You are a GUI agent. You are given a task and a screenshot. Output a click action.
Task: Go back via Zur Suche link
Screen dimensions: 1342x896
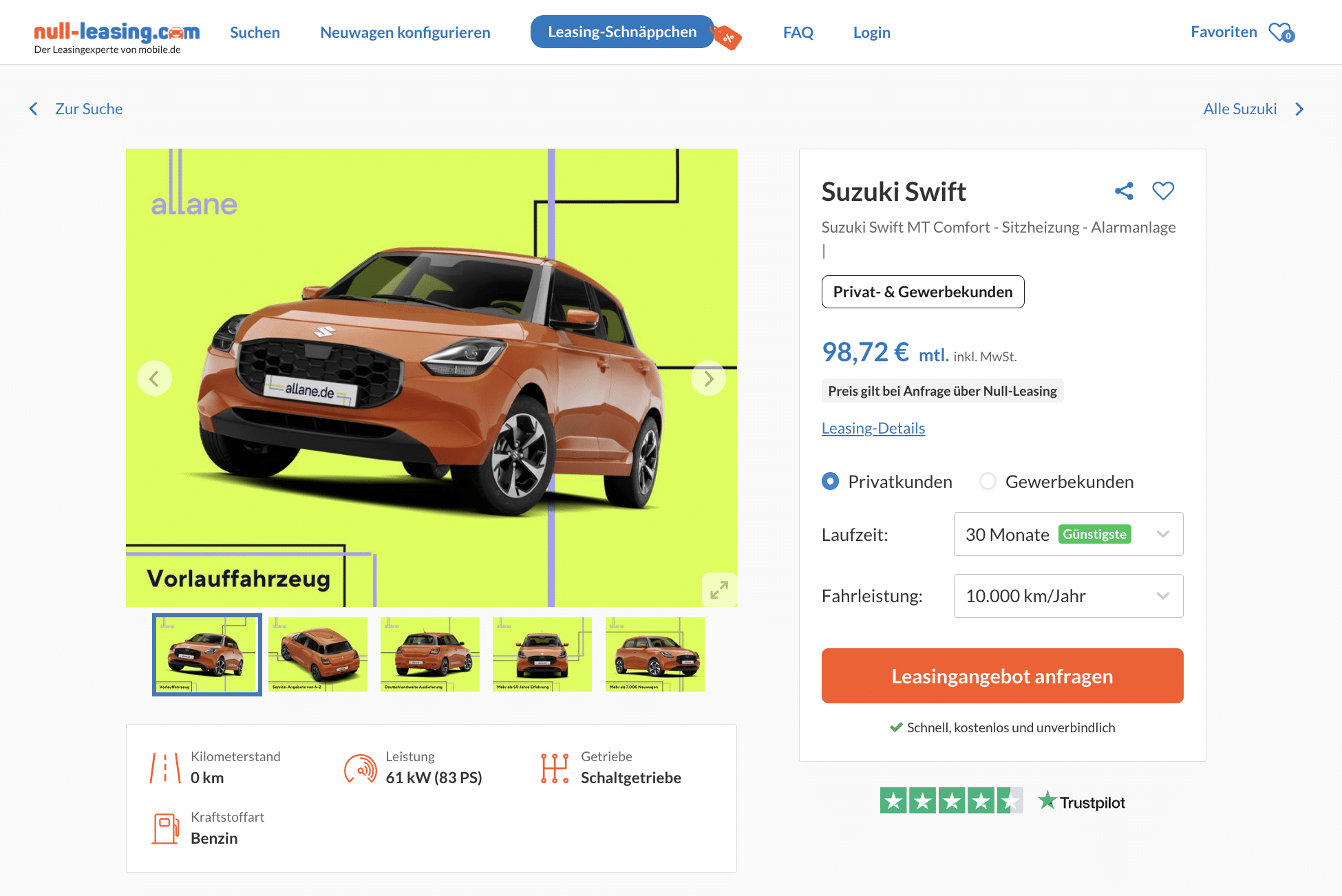tap(89, 109)
